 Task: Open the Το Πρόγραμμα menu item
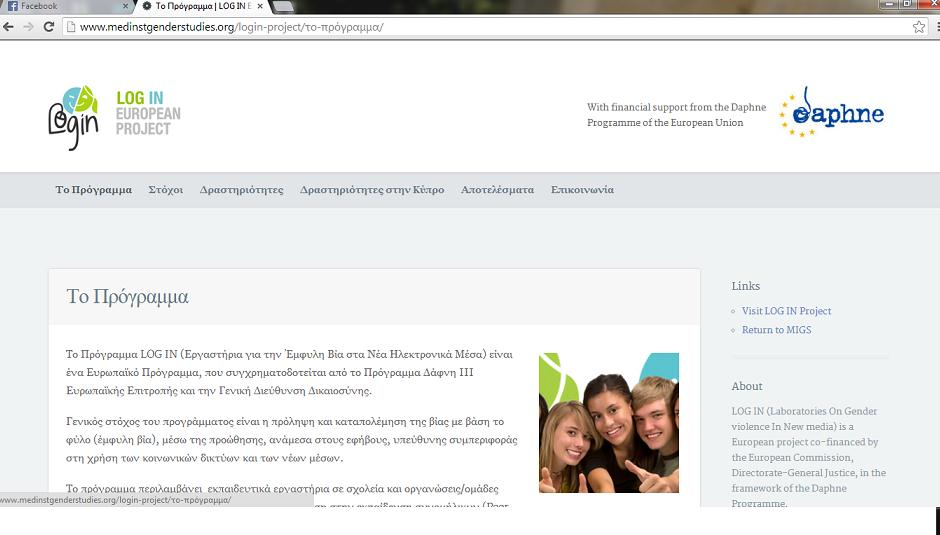click(x=94, y=190)
